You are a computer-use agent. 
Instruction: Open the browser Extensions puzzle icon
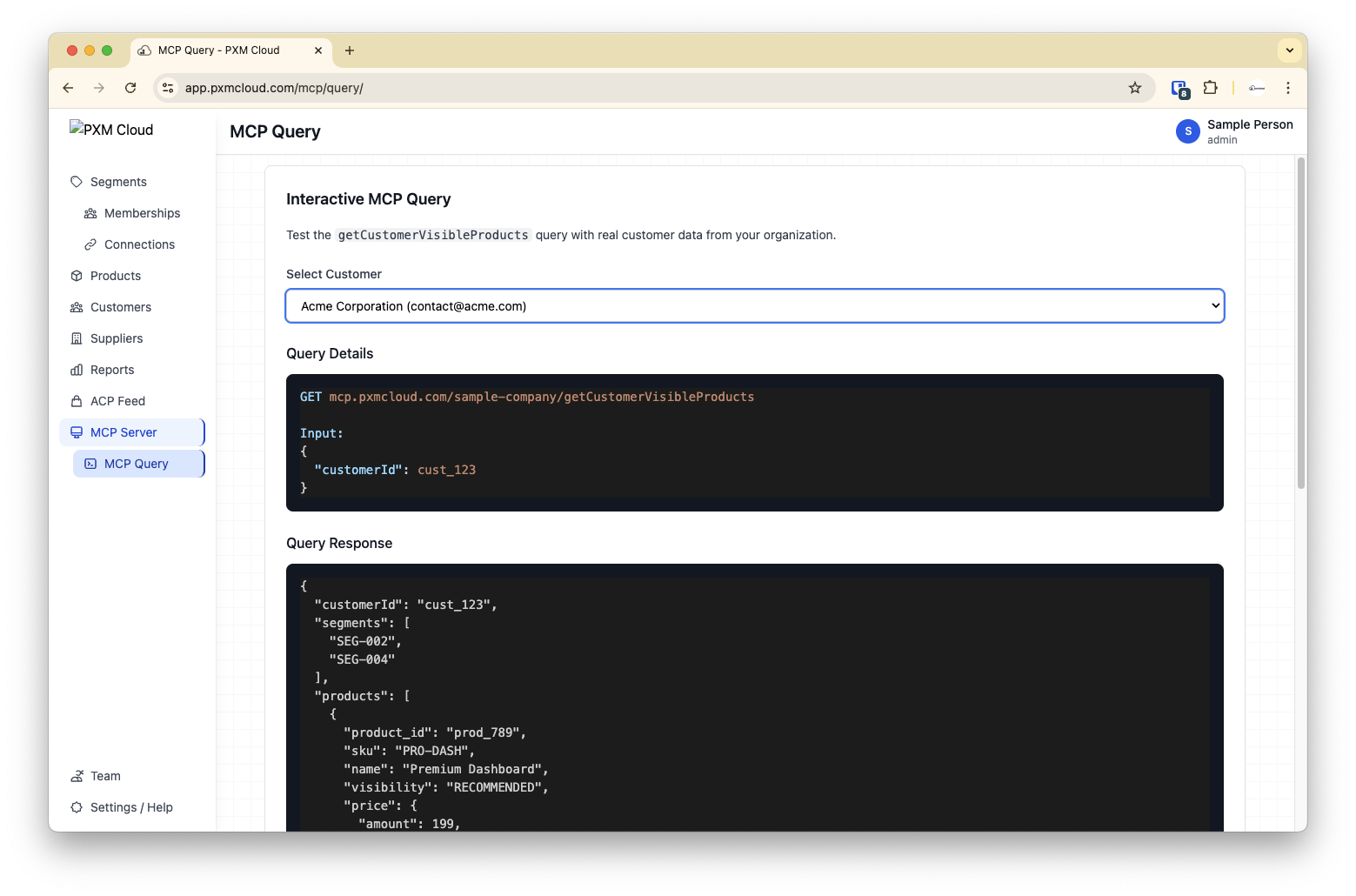[1210, 88]
